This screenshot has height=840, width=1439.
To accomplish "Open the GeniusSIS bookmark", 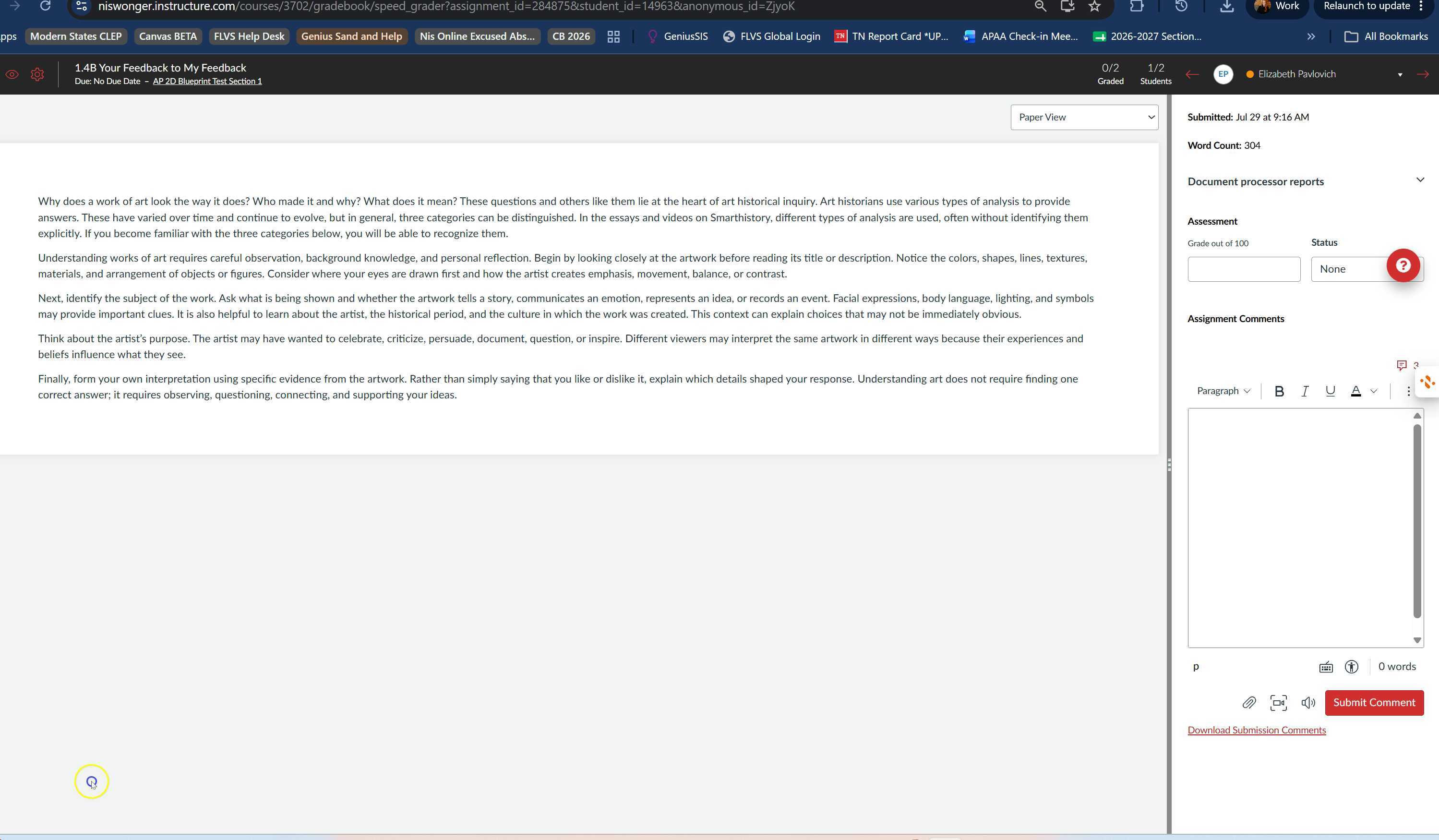I will tap(677, 36).
